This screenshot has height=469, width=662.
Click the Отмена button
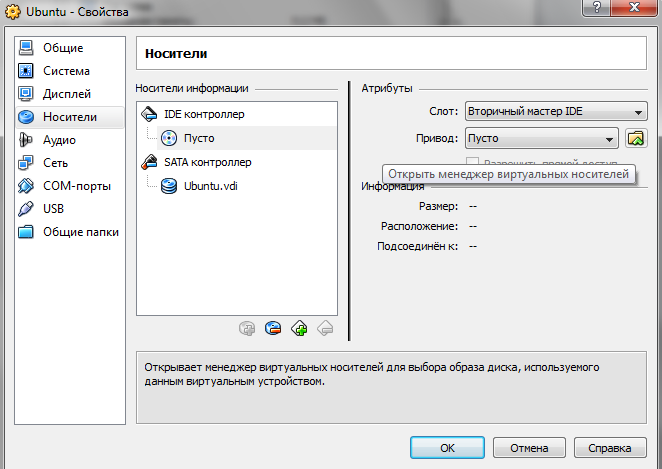pyautogui.click(x=529, y=448)
